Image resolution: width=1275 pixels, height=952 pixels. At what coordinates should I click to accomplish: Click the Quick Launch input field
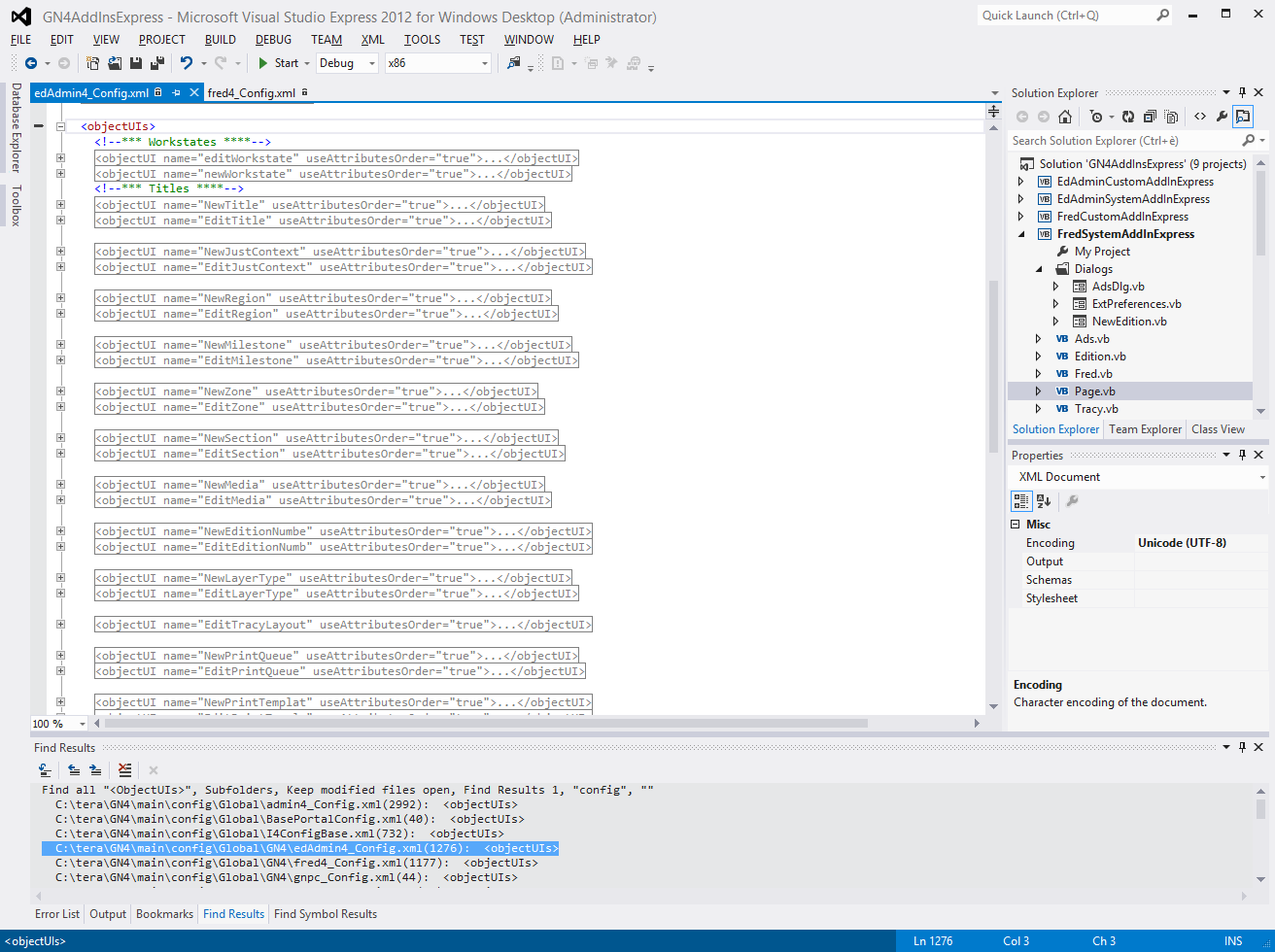1065,16
